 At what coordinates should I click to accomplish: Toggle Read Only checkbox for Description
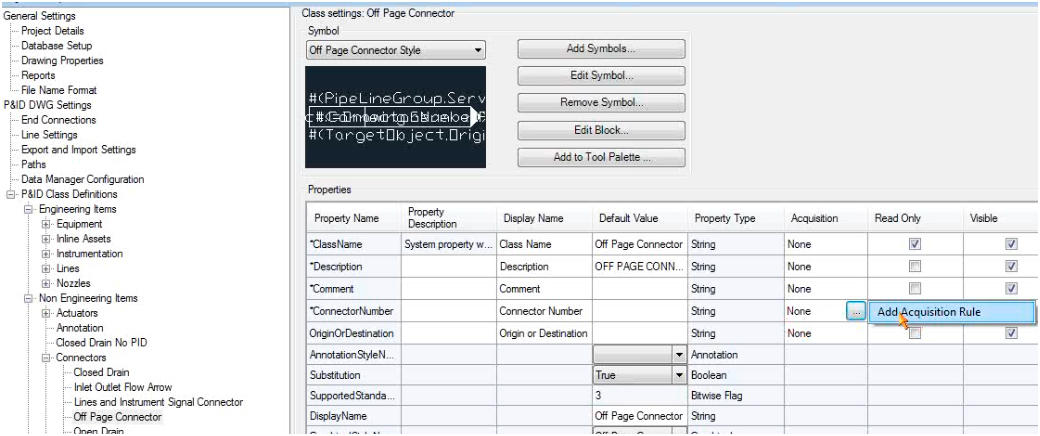(915, 267)
